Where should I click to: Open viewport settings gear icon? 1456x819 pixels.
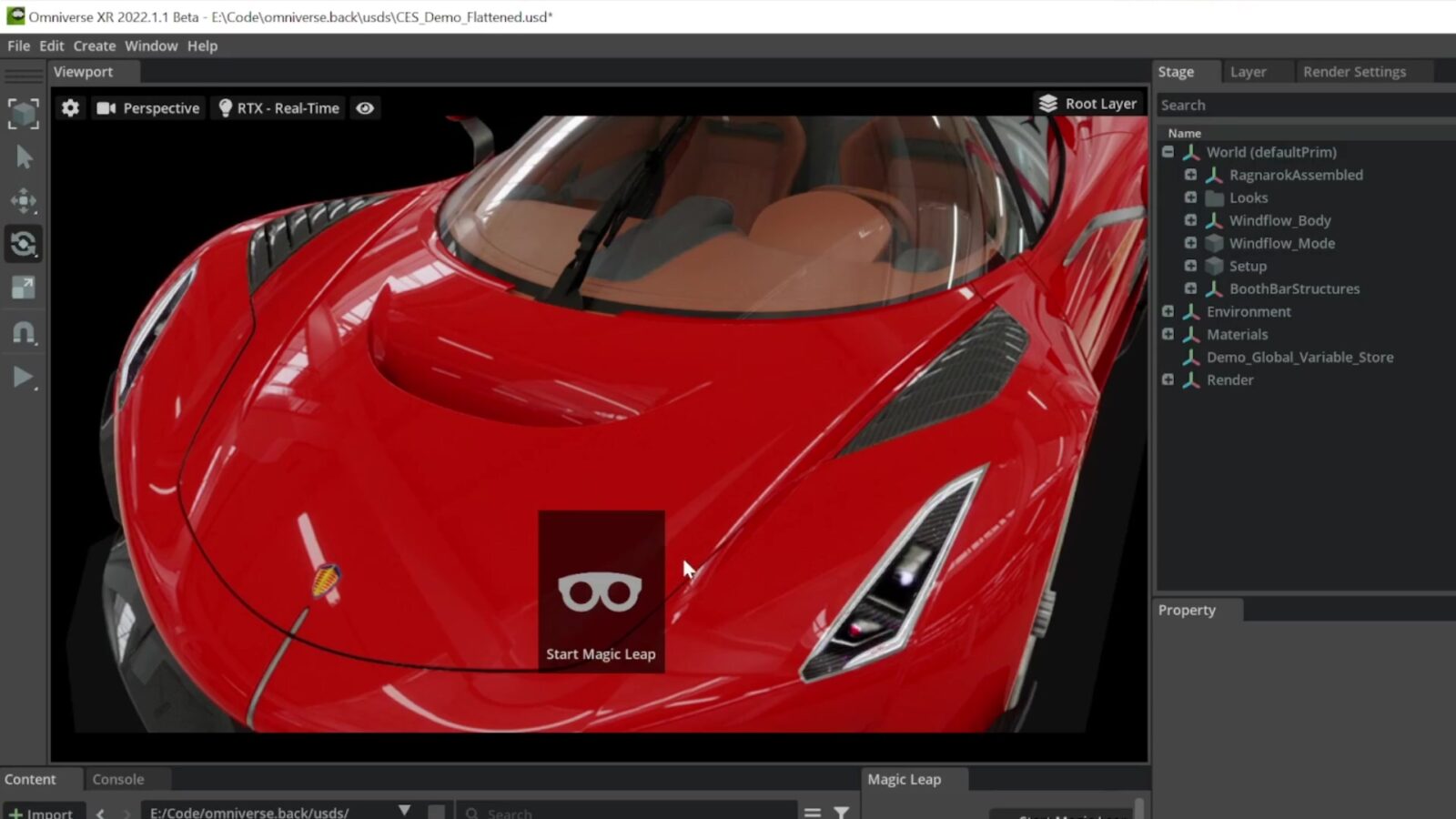70,108
